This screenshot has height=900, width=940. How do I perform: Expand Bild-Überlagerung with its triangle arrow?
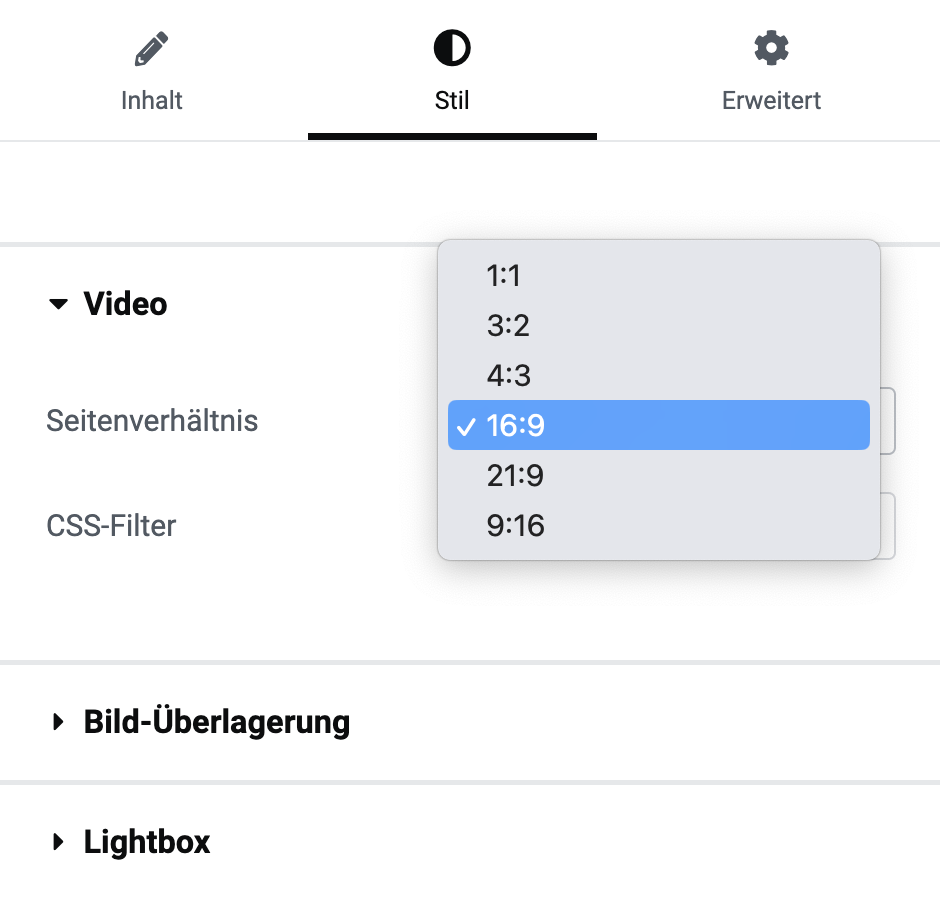tap(58, 721)
